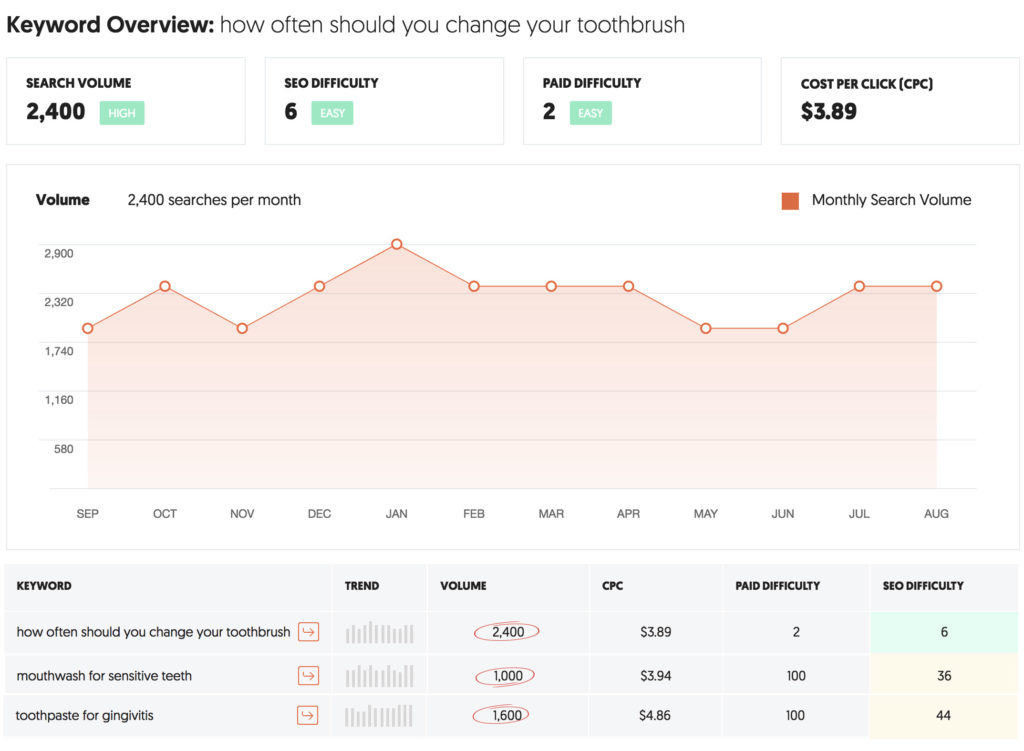1024x751 pixels.
Task: Open keyword 'mouthwash for sensitive teeth'
Action: 104,676
